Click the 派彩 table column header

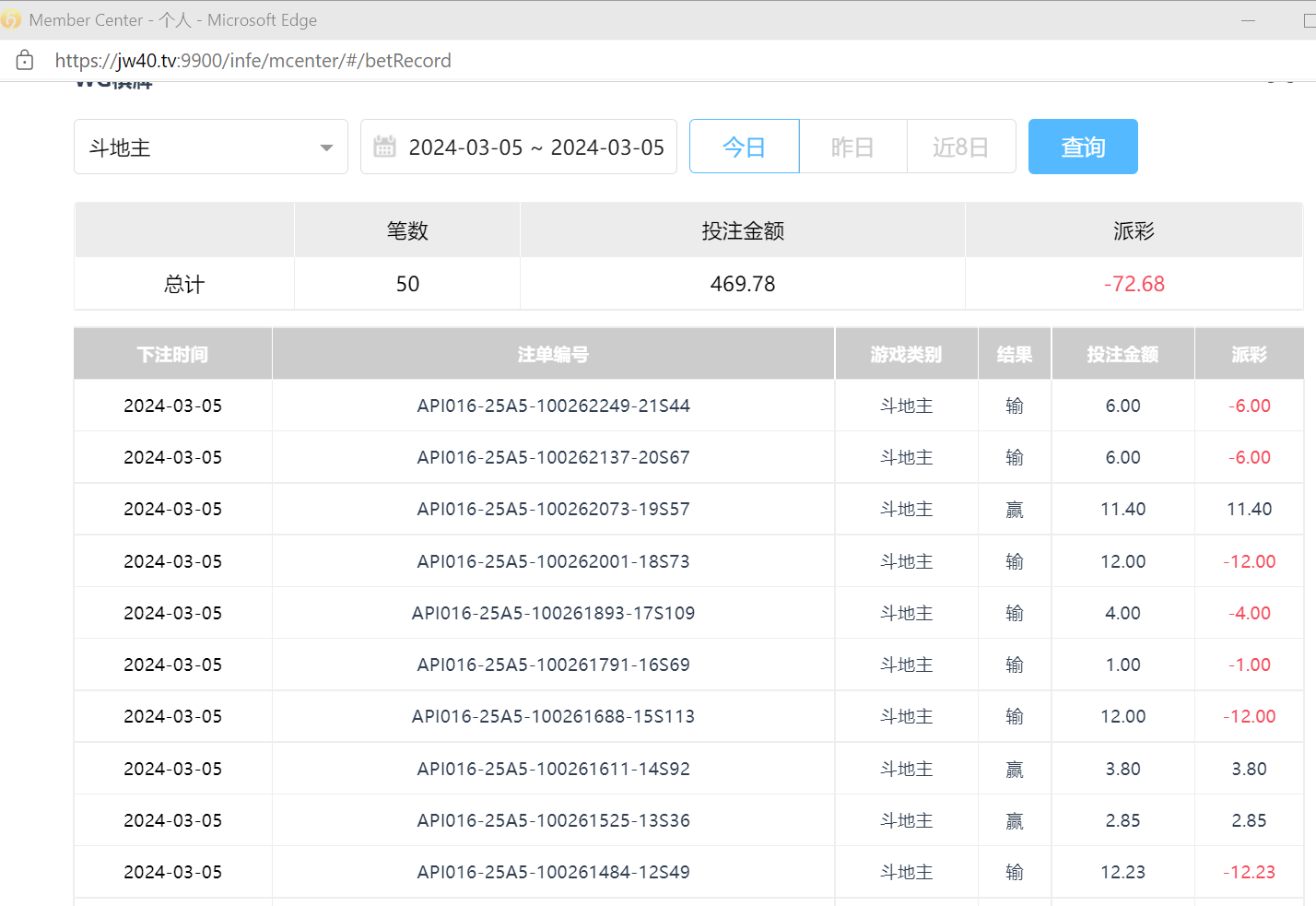pos(1249,355)
